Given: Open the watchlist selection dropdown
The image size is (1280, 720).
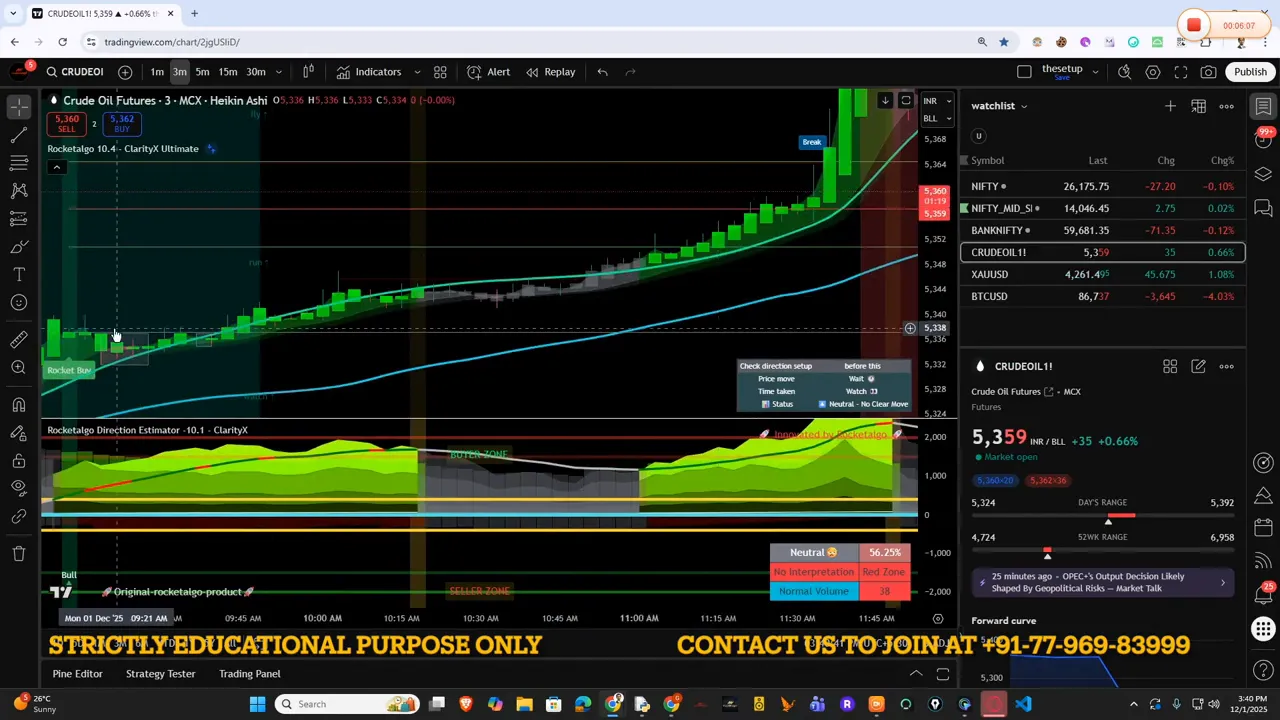Looking at the screenshot, I should 1026,105.
